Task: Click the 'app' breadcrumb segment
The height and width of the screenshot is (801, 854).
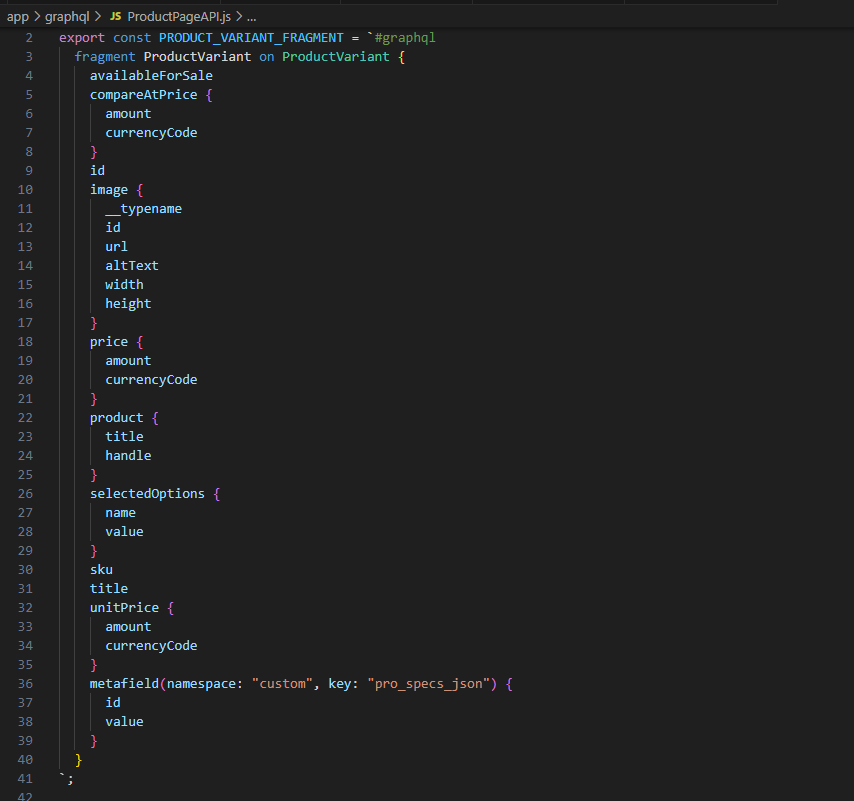Action: 17,17
